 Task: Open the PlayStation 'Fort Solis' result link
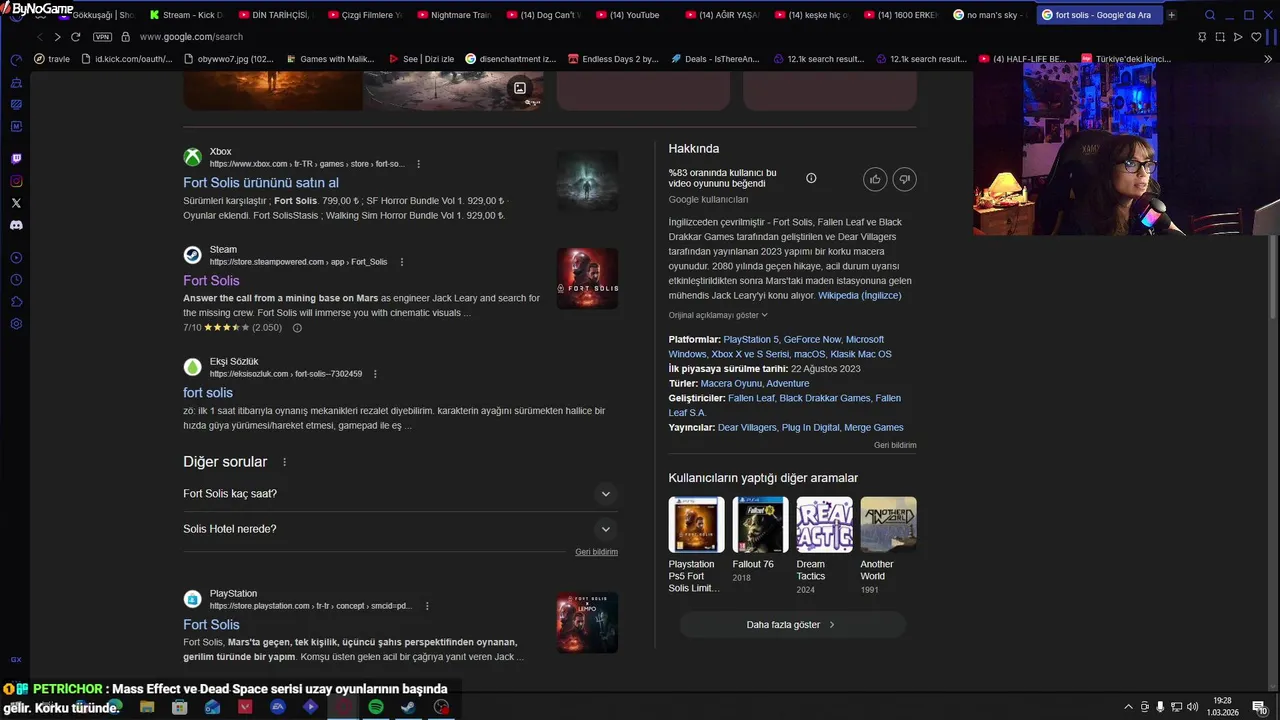click(211, 625)
